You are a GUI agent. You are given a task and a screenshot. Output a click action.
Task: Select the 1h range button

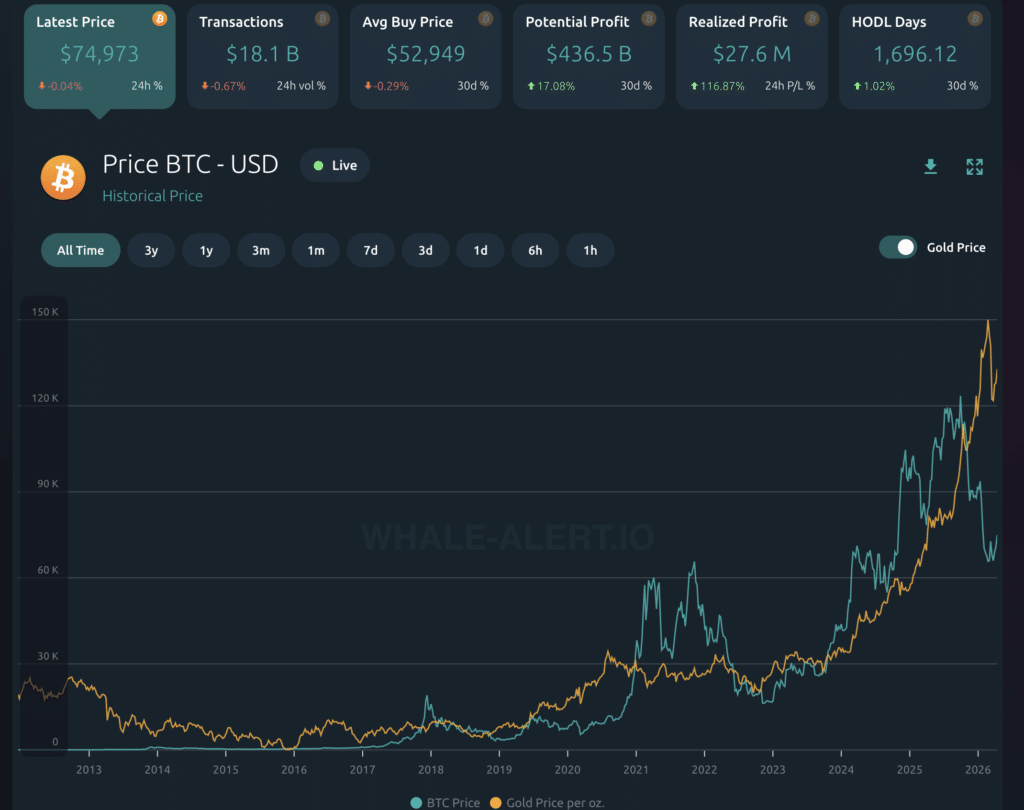pos(590,250)
